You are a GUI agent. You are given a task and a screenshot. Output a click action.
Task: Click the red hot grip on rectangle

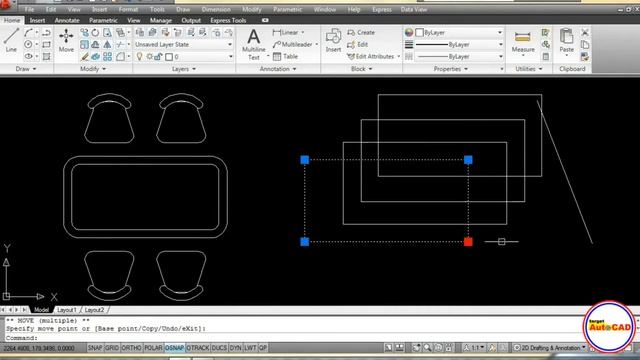tap(468, 242)
